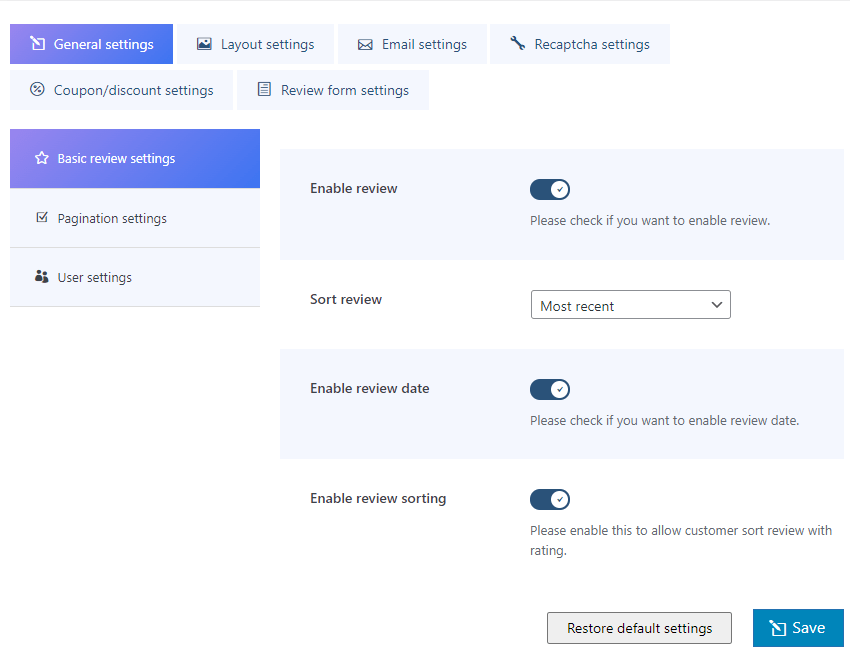Viewport: 850px width, 657px height.
Task: Save the settings
Action: (798, 628)
